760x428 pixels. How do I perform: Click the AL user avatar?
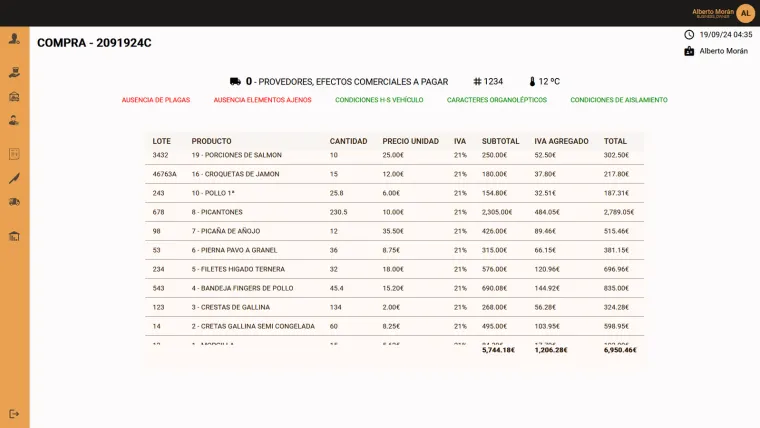[745, 13]
